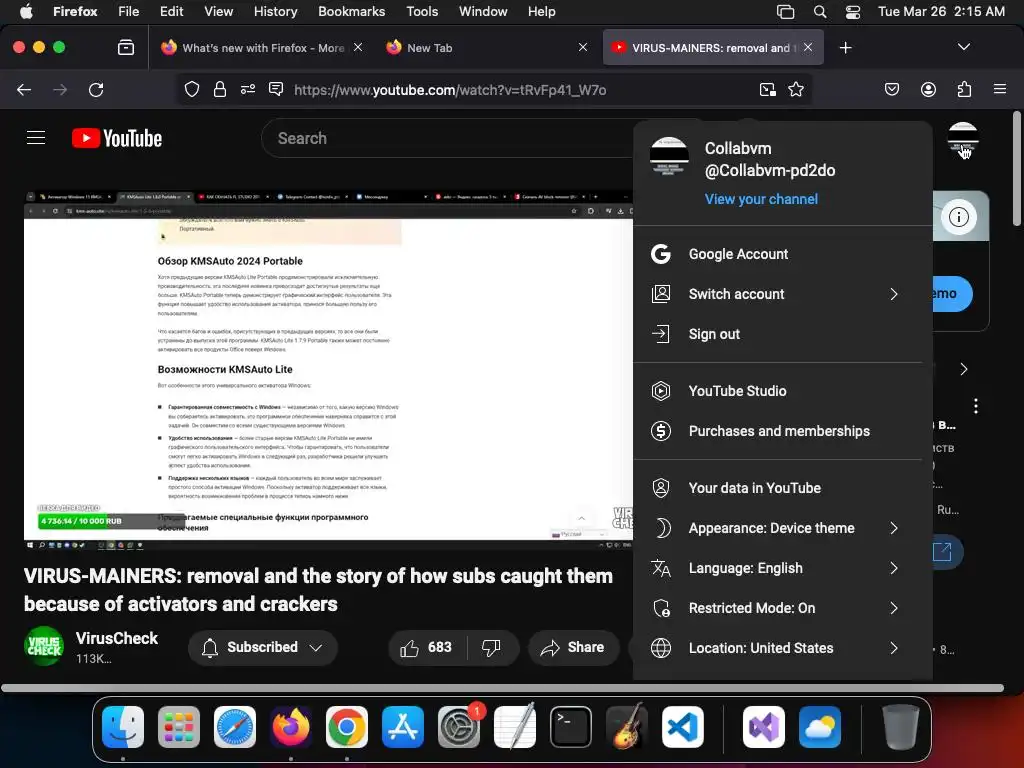This screenshot has width=1024, height=768.
Task: Bookmark this page with the star
Action: [x=795, y=89]
